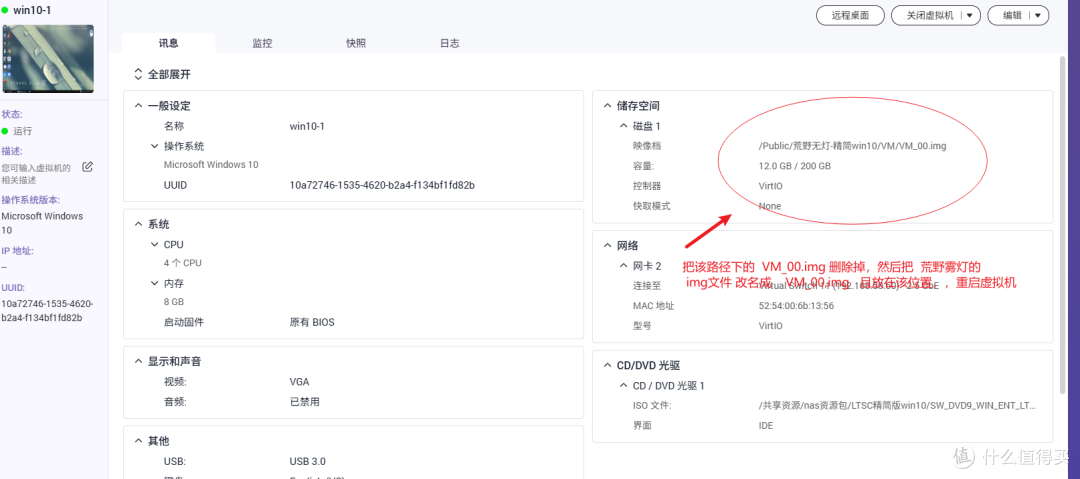Switch to the 讯息 tab
Viewport: 1080px width, 479px height.
click(169, 43)
